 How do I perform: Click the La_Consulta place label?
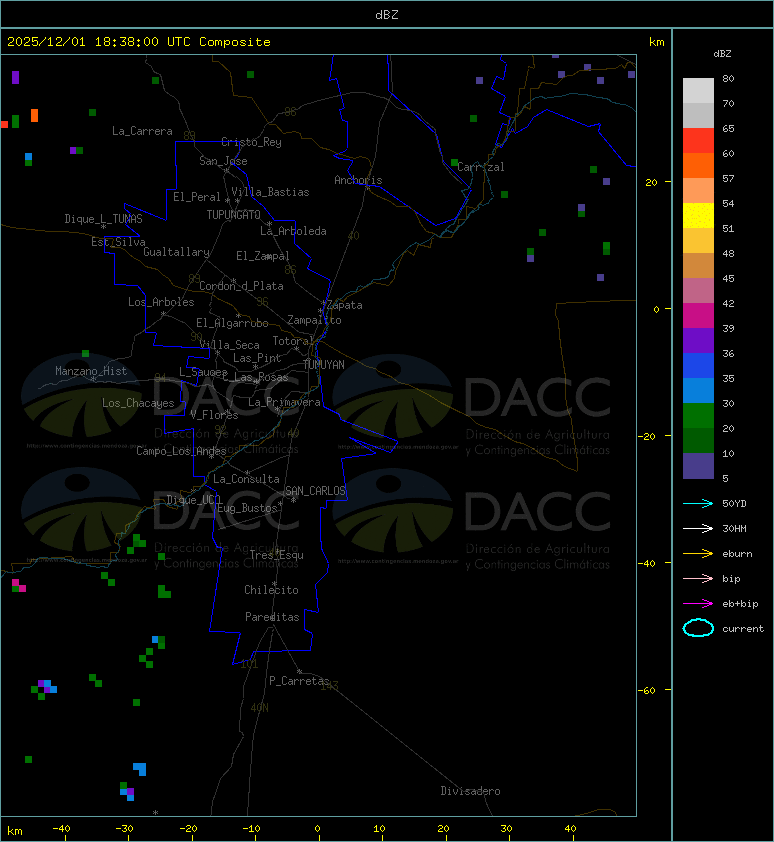(x=247, y=479)
